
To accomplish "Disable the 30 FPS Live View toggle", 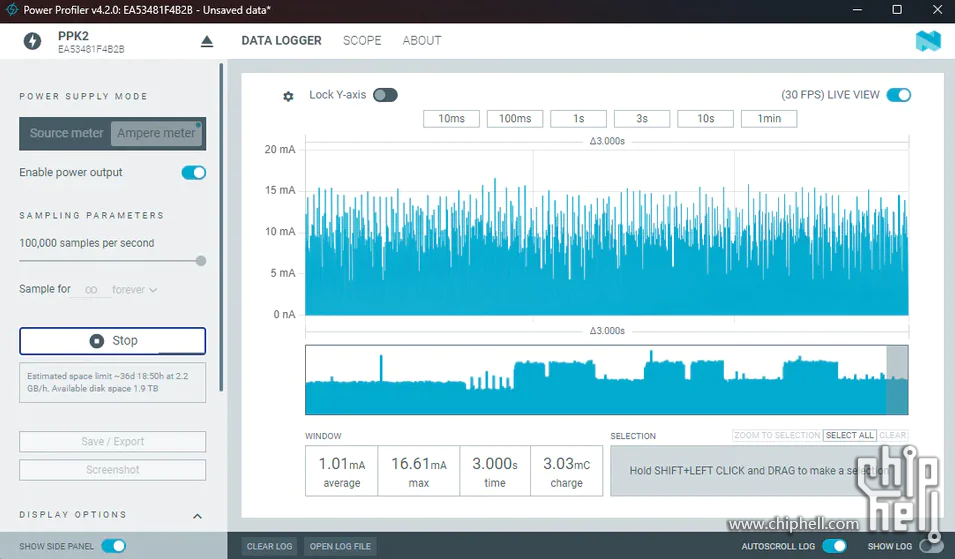I will tap(898, 95).
